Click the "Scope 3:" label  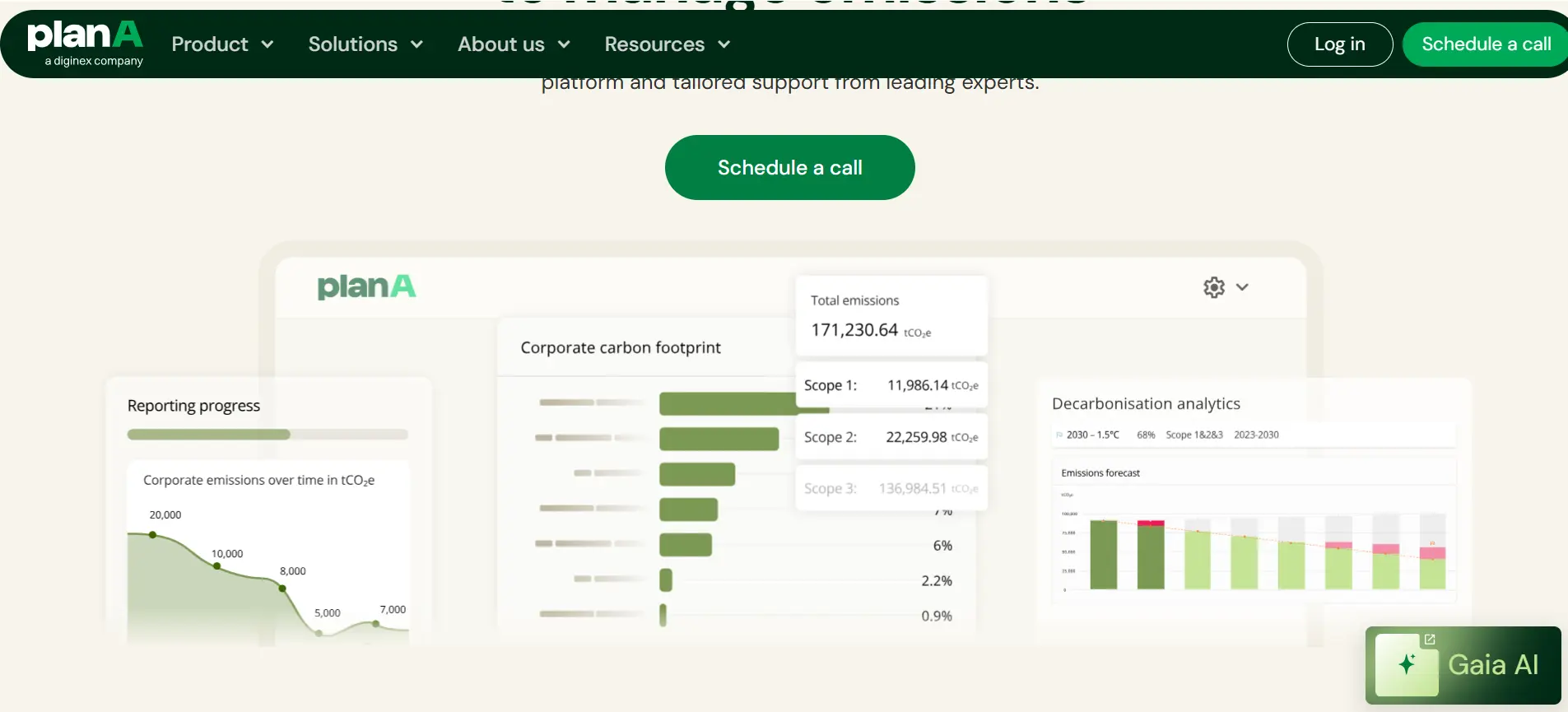click(831, 488)
